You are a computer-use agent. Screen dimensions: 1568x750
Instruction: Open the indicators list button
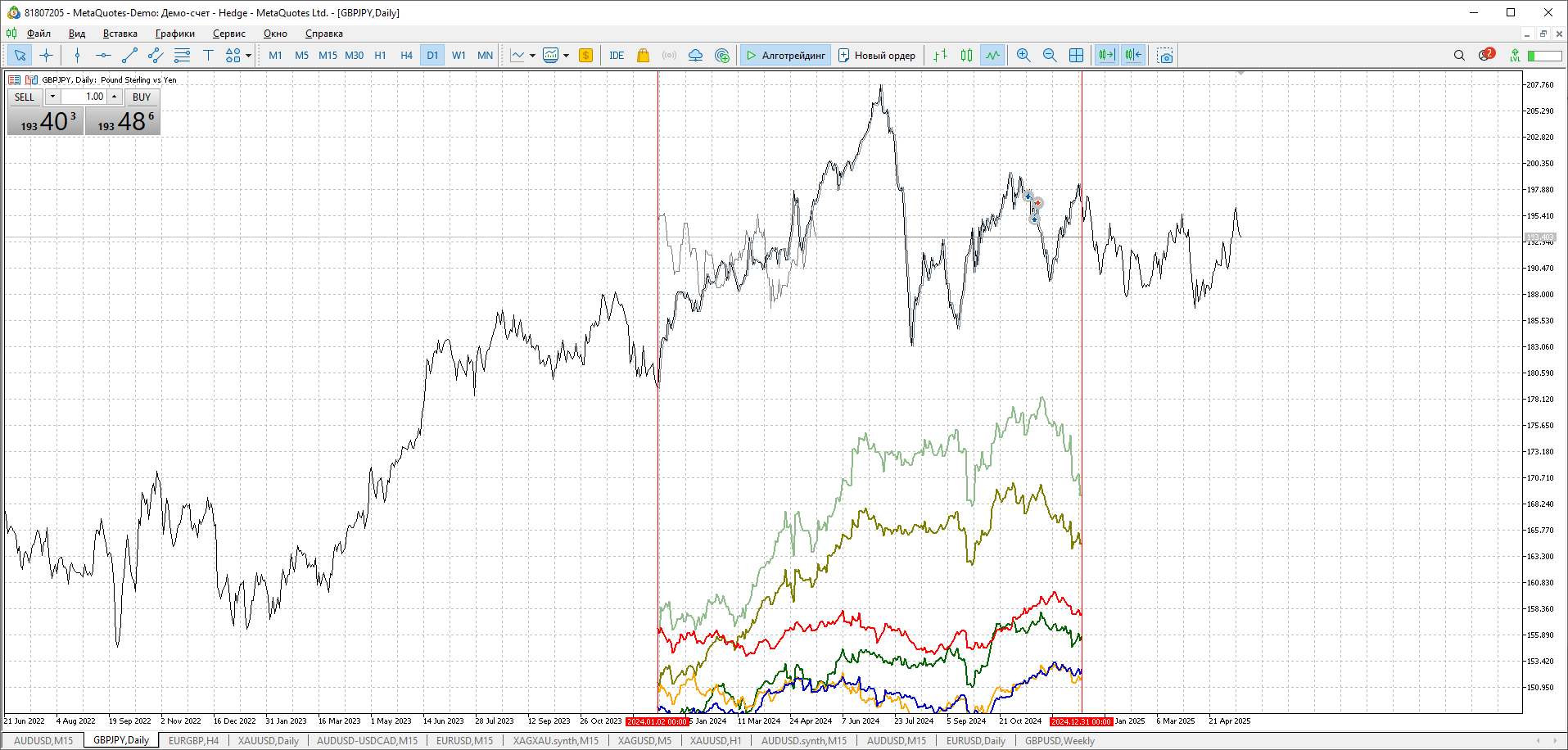517,56
